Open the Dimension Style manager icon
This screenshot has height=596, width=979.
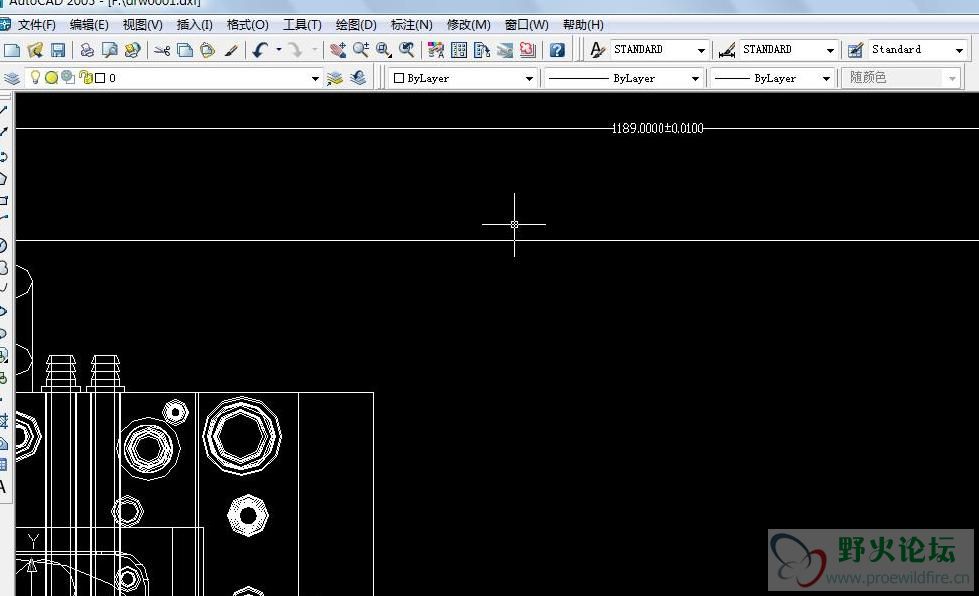tap(727, 50)
